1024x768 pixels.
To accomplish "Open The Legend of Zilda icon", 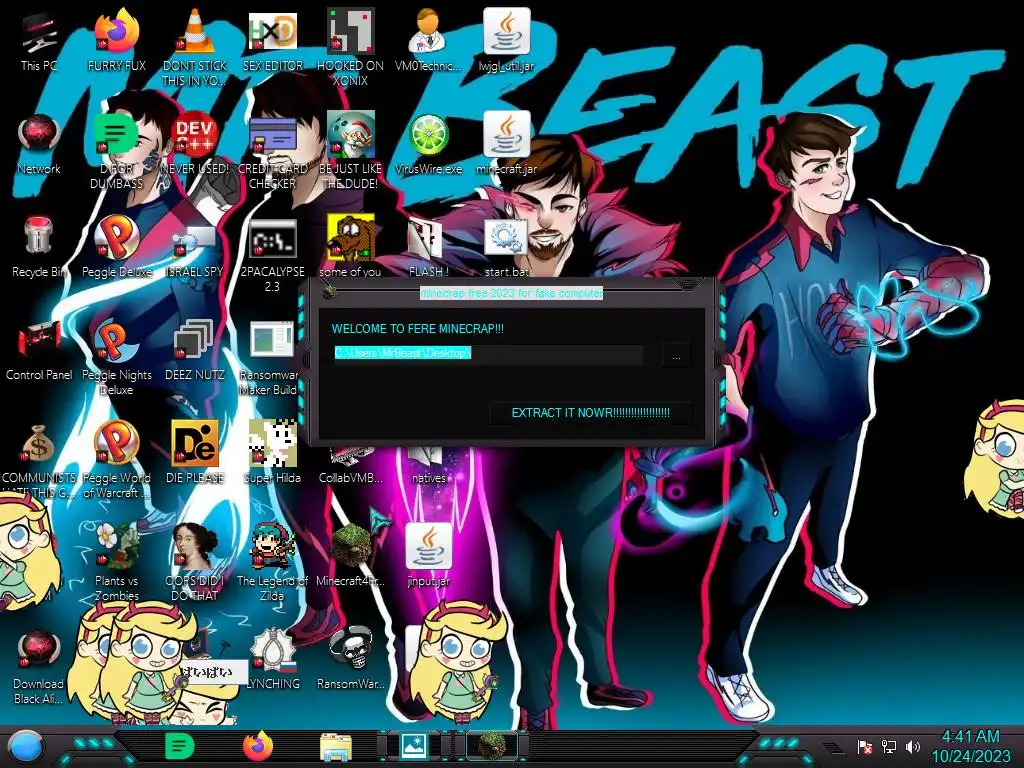I will tap(273, 563).
